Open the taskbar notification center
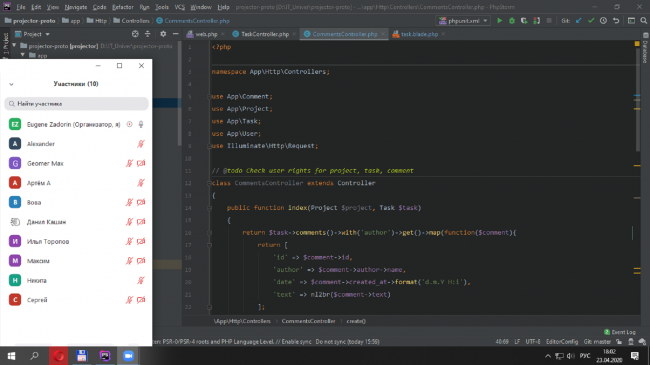The image size is (650, 365). [635, 356]
